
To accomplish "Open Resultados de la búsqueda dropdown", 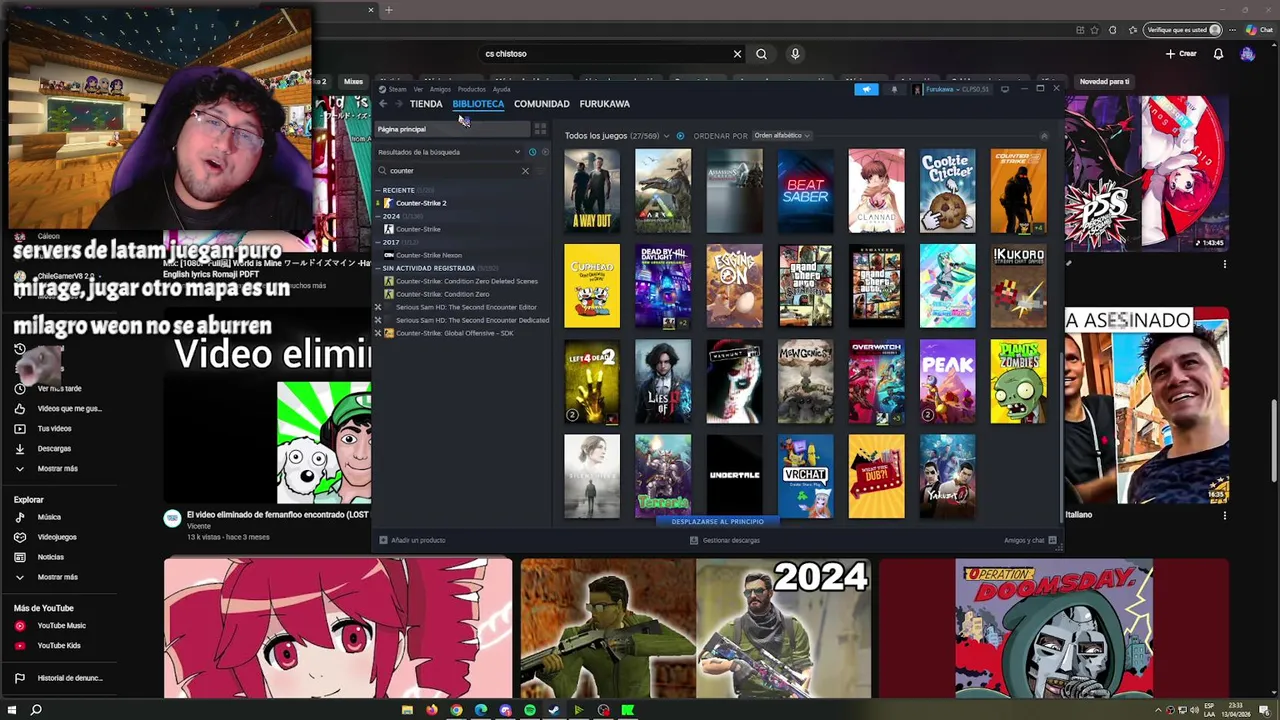I will click(448, 152).
